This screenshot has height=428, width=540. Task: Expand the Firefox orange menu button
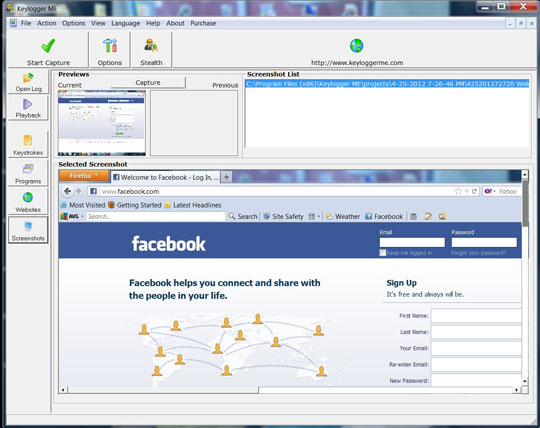tap(84, 176)
